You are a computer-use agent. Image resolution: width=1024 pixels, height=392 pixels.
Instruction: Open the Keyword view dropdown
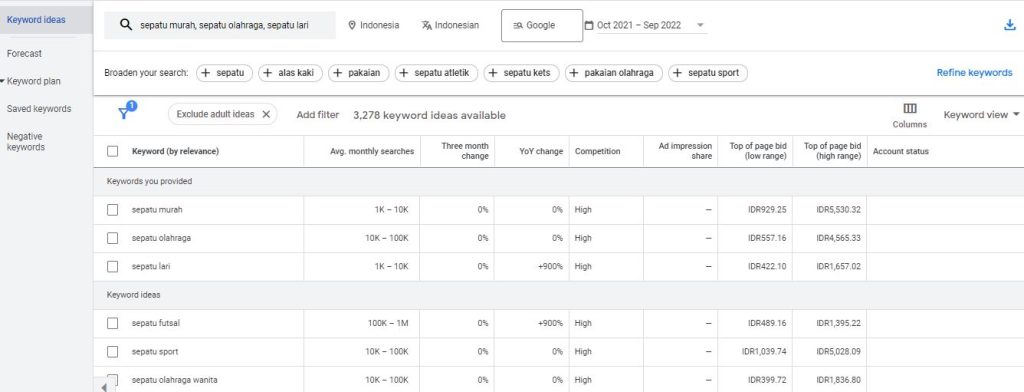(x=982, y=115)
